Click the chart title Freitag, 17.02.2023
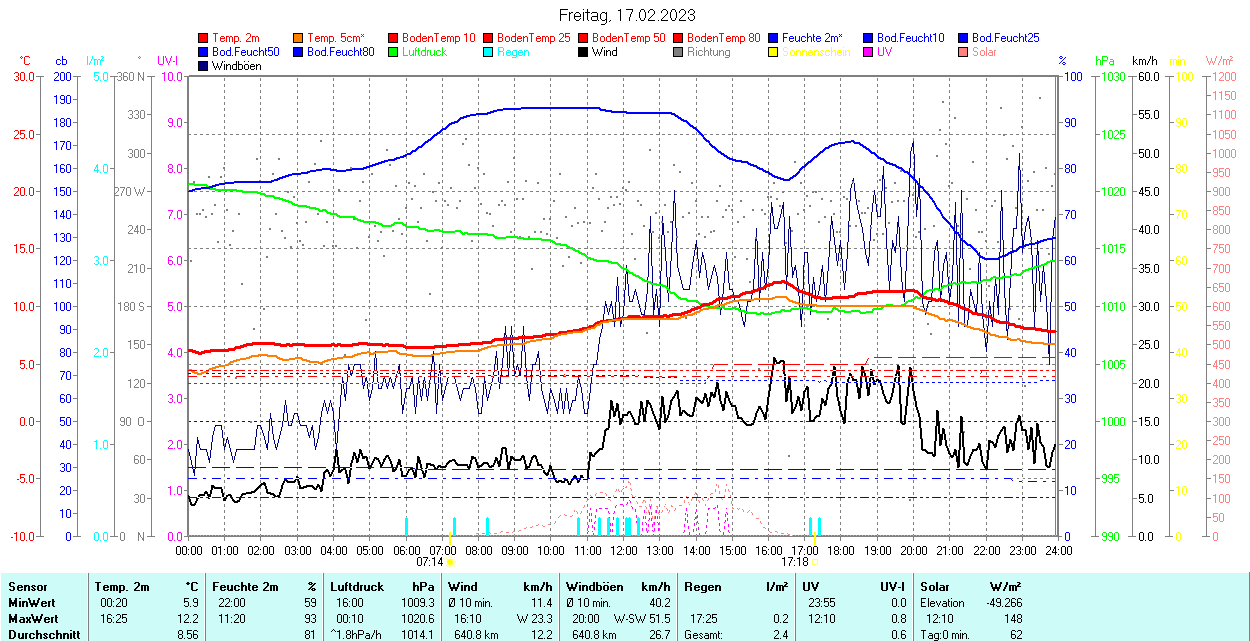Image resolution: width=1250 pixels, height=641 pixels. [x=626, y=15]
